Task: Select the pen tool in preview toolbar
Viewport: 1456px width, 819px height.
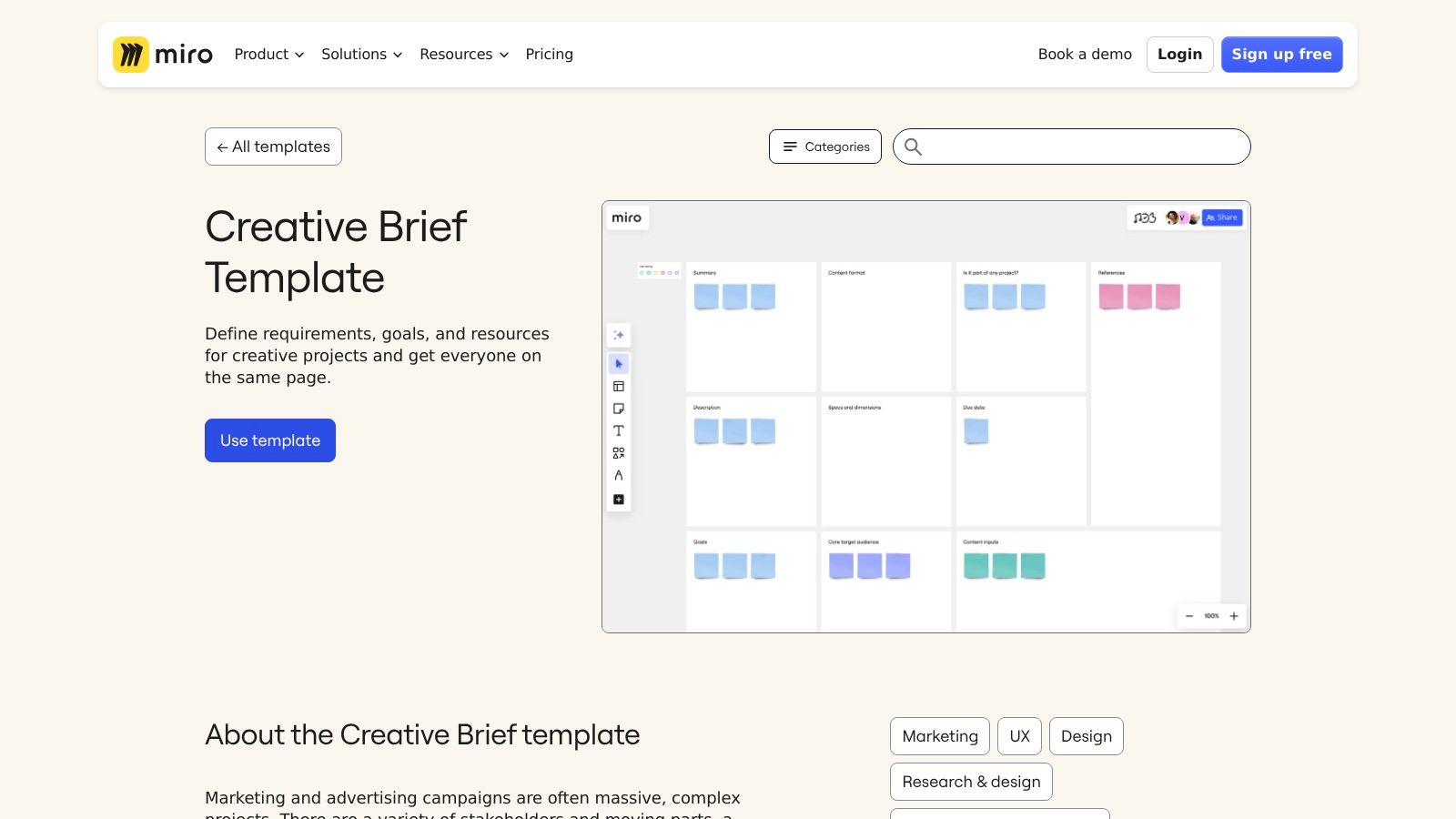Action: (x=619, y=475)
